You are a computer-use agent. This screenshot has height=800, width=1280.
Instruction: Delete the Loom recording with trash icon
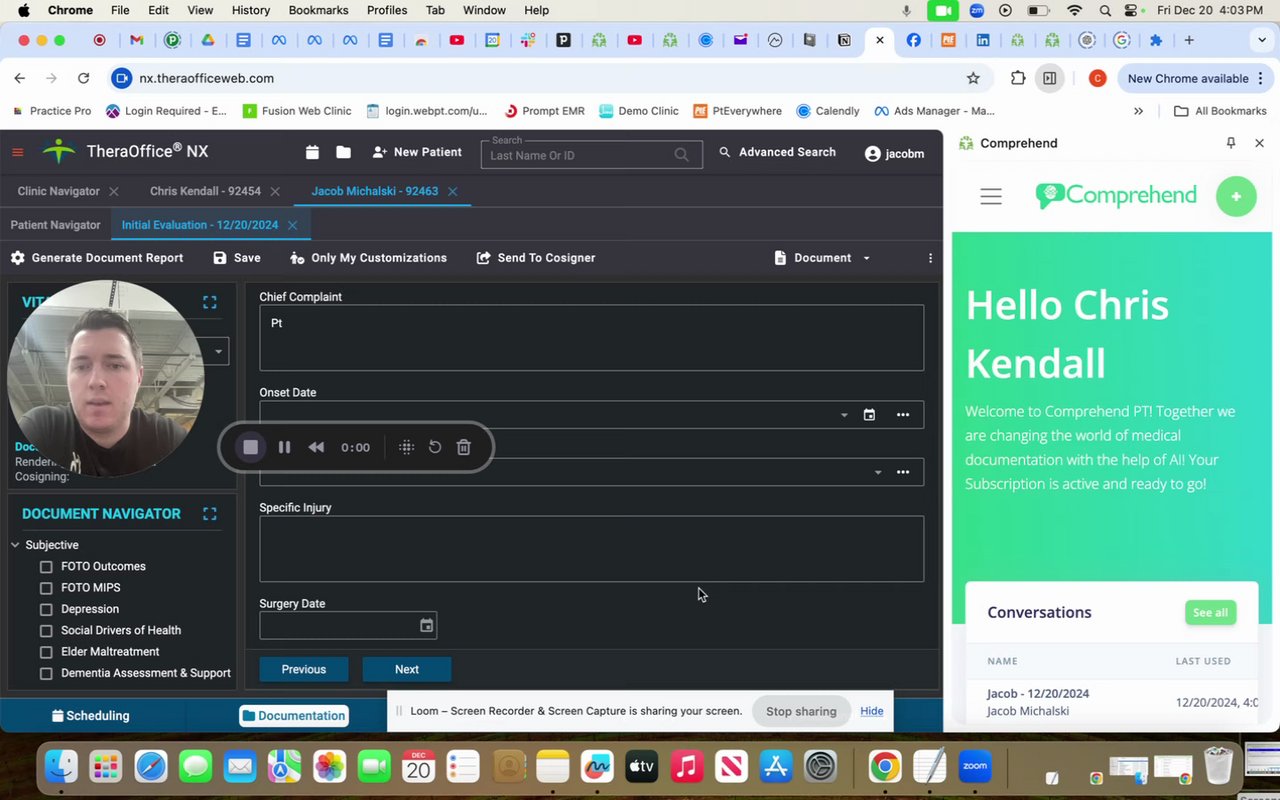[x=464, y=447]
